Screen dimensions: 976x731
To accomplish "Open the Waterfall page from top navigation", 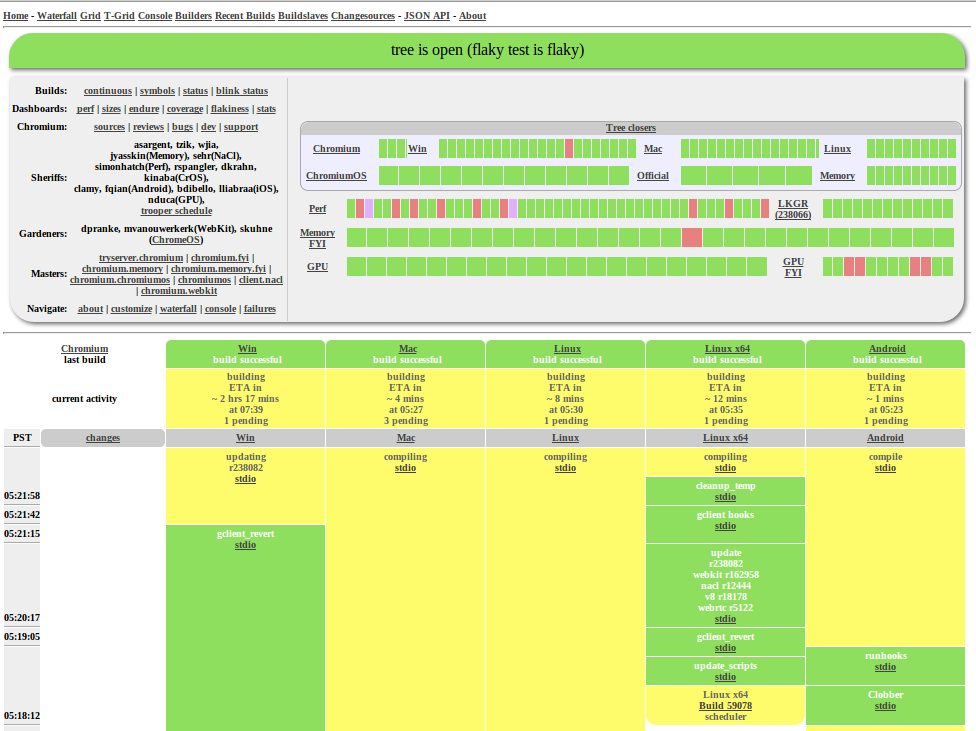I will (x=57, y=16).
